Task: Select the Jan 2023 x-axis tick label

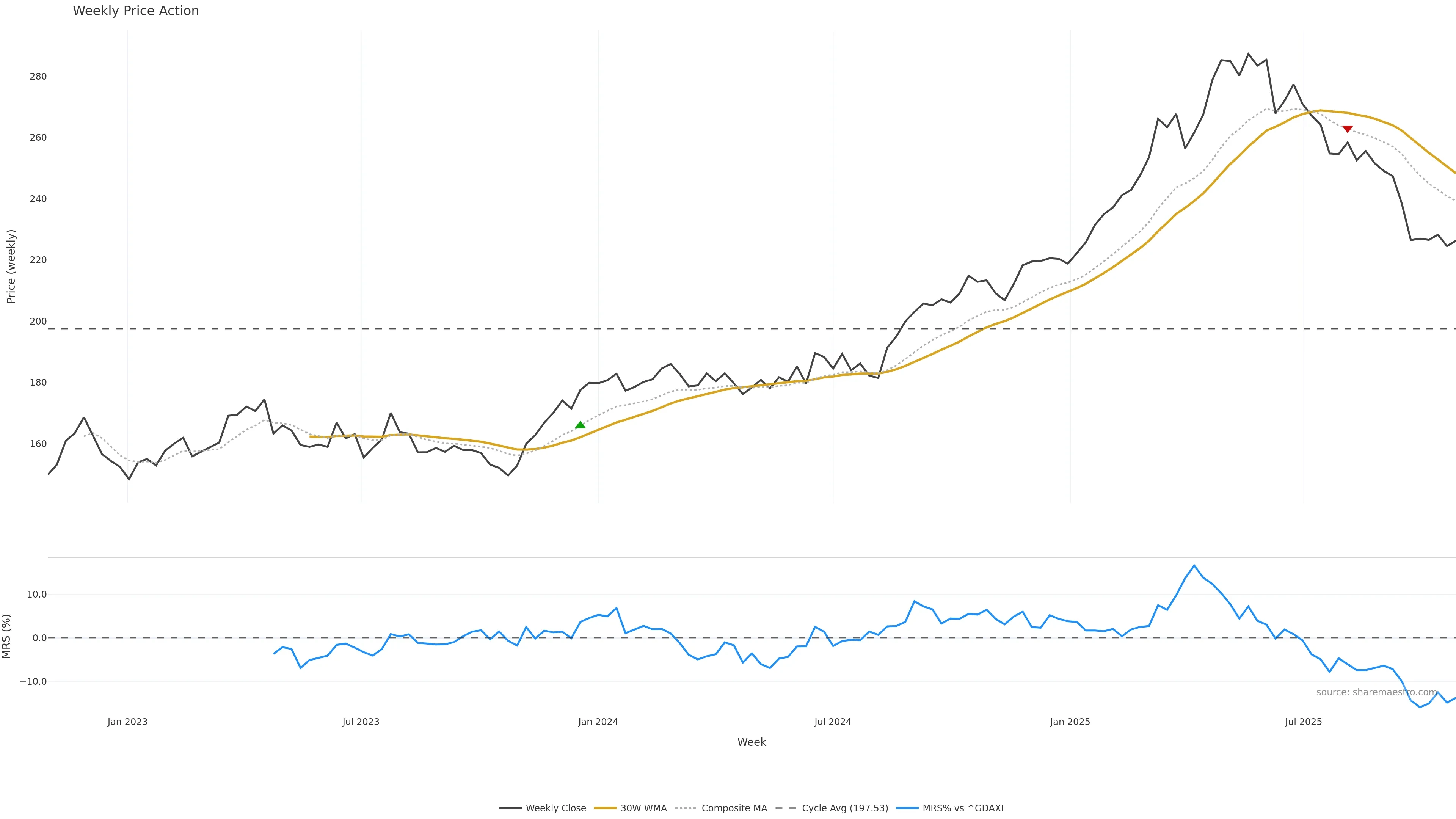Action: point(127,722)
